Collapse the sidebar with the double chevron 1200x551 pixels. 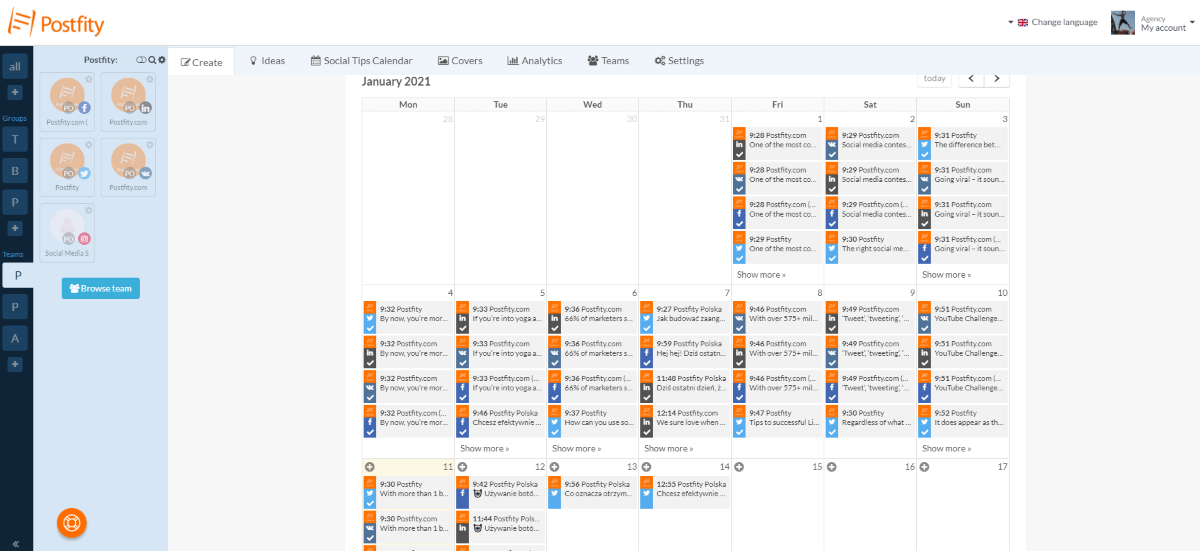(x=15, y=542)
